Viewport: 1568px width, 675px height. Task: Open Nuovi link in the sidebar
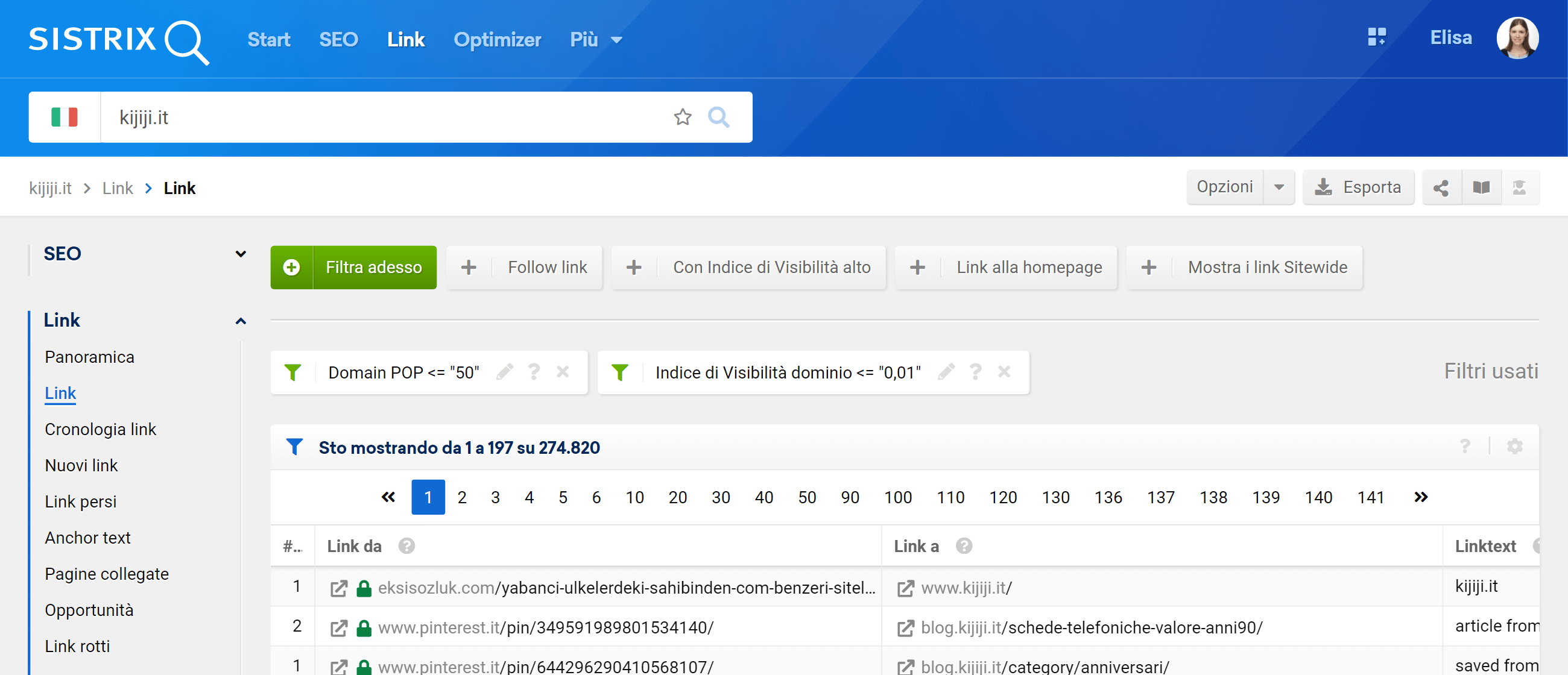pos(81,465)
